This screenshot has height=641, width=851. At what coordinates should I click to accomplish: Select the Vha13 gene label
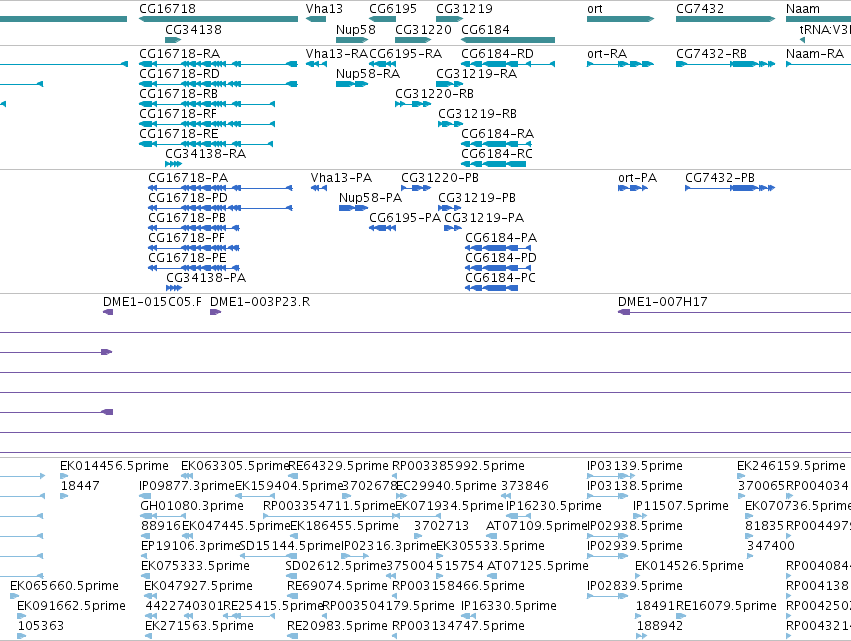pos(324,9)
